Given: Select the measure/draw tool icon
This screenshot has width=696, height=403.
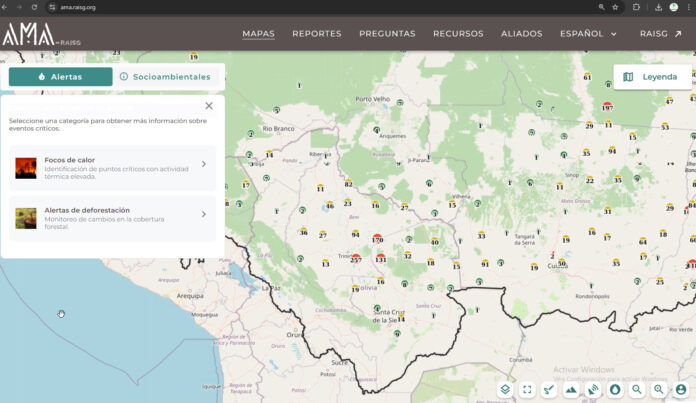Looking at the screenshot, I should (x=549, y=390).
